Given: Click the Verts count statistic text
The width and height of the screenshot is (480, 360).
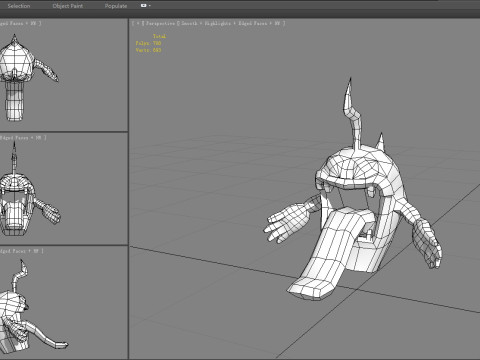Looking at the screenshot, I should pos(148,50).
